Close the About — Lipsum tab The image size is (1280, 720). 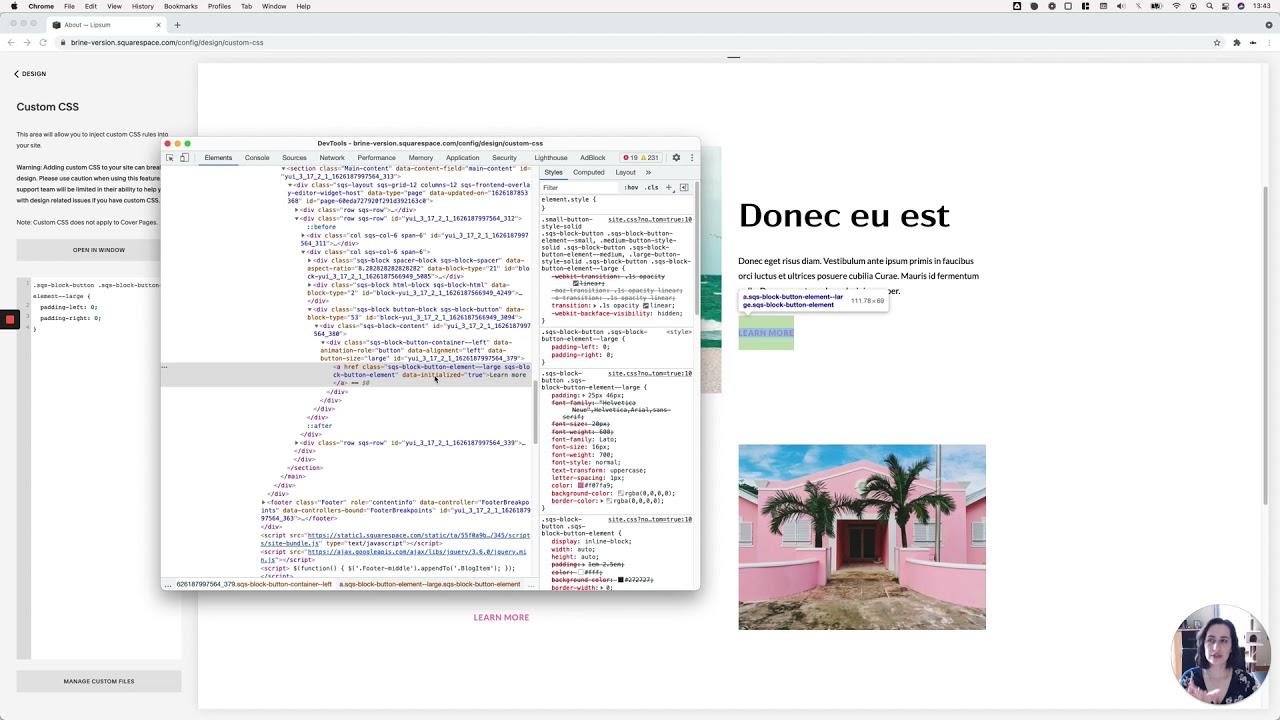(158, 25)
